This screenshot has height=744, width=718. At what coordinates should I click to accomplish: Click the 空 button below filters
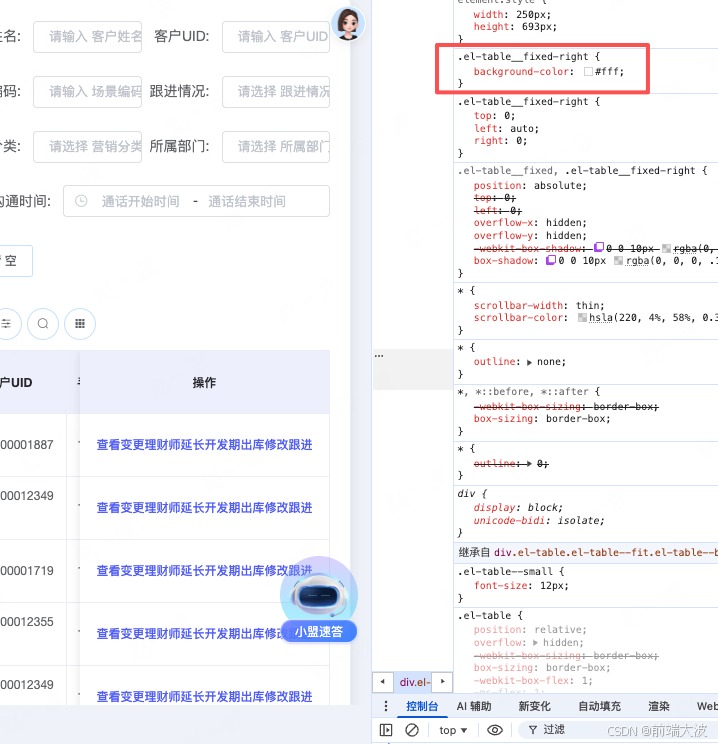[14, 260]
